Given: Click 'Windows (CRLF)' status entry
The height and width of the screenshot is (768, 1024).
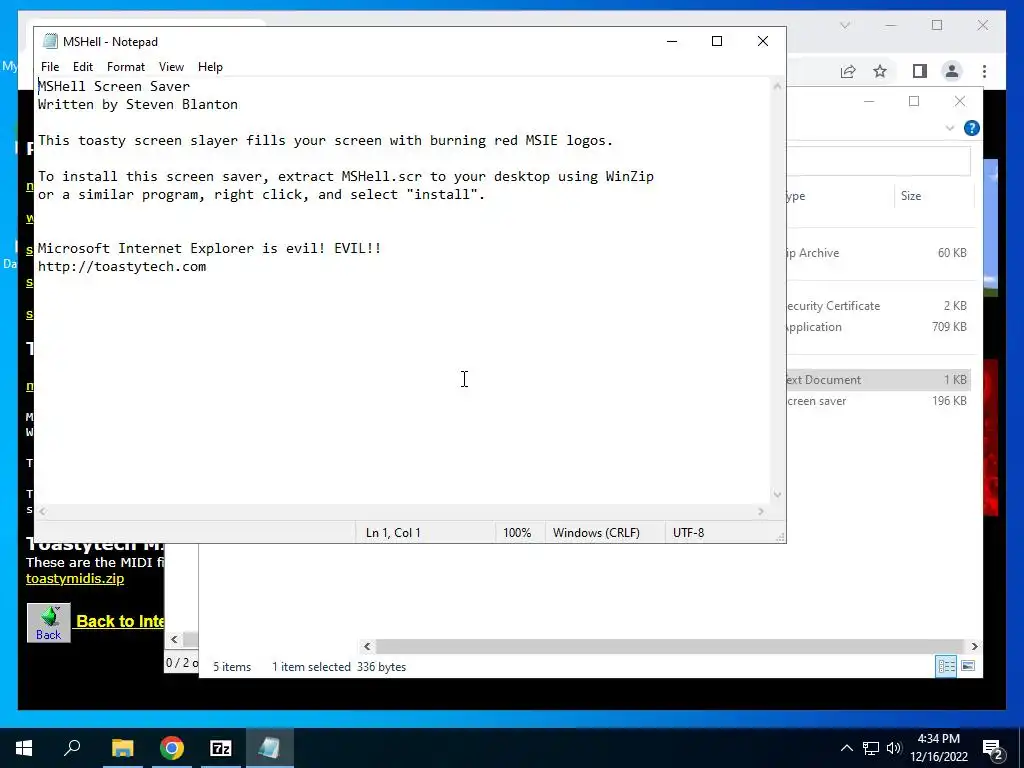Looking at the screenshot, I should 596,533.
